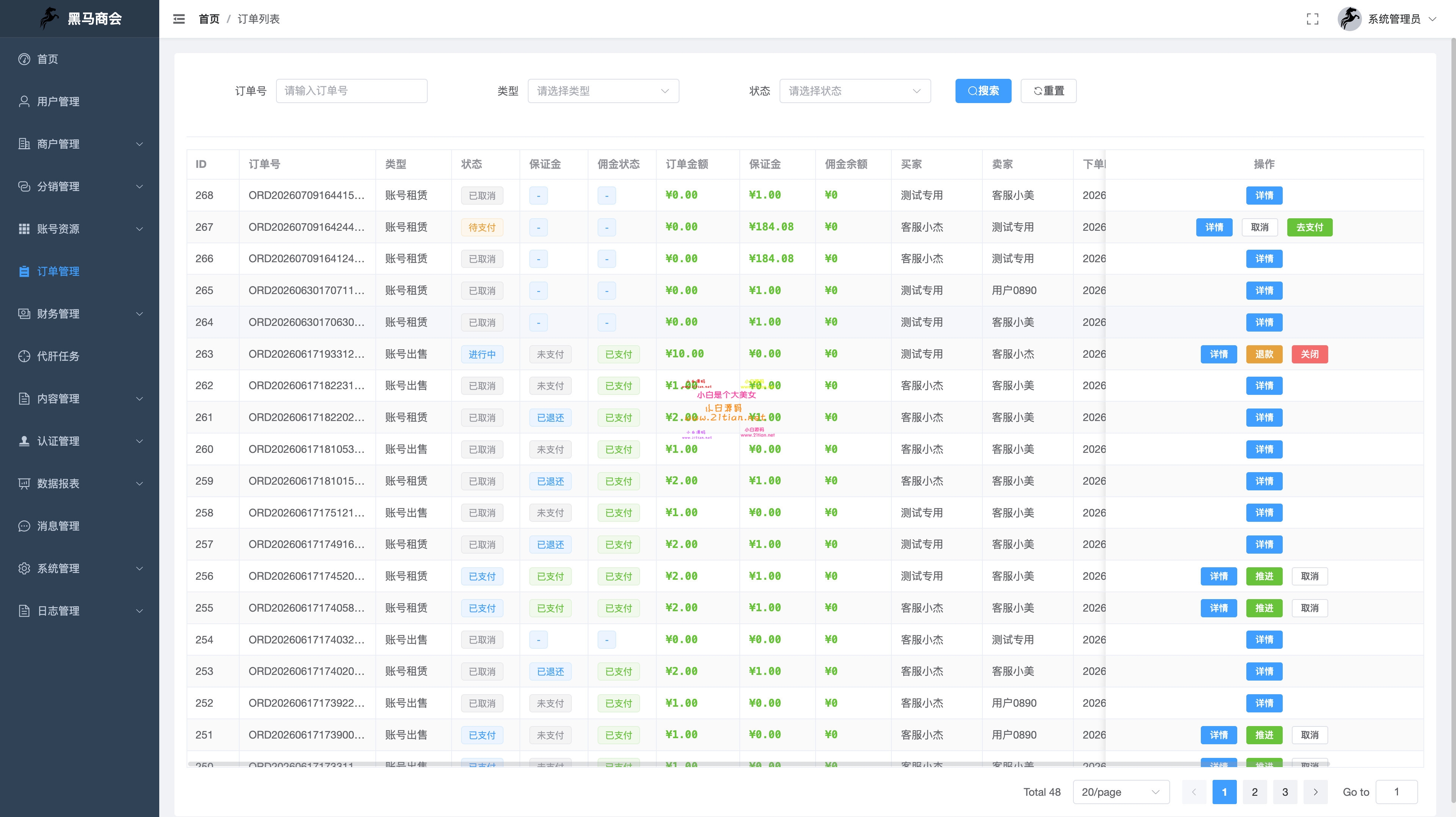1456x817 pixels.
Task: Open 消息管理 menu item
Action: point(79,526)
